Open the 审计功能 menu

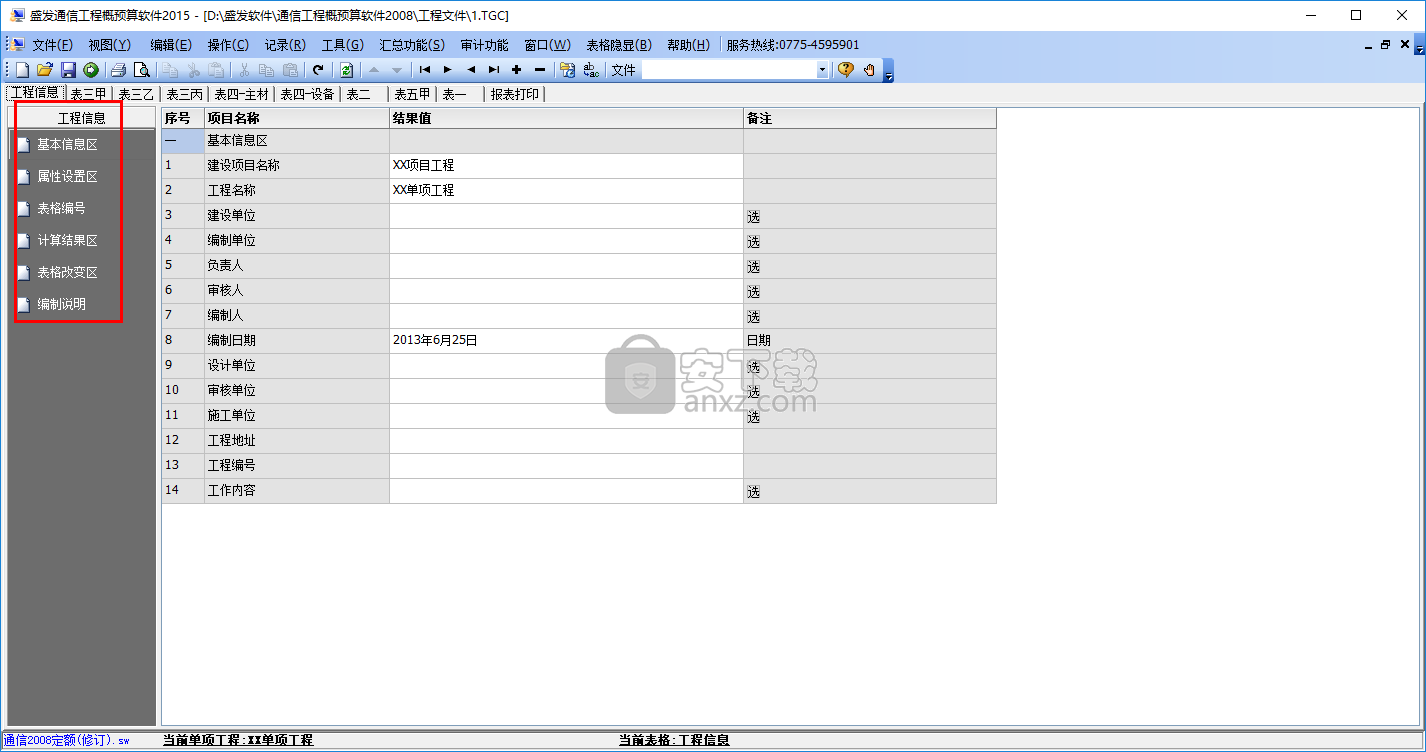484,45
